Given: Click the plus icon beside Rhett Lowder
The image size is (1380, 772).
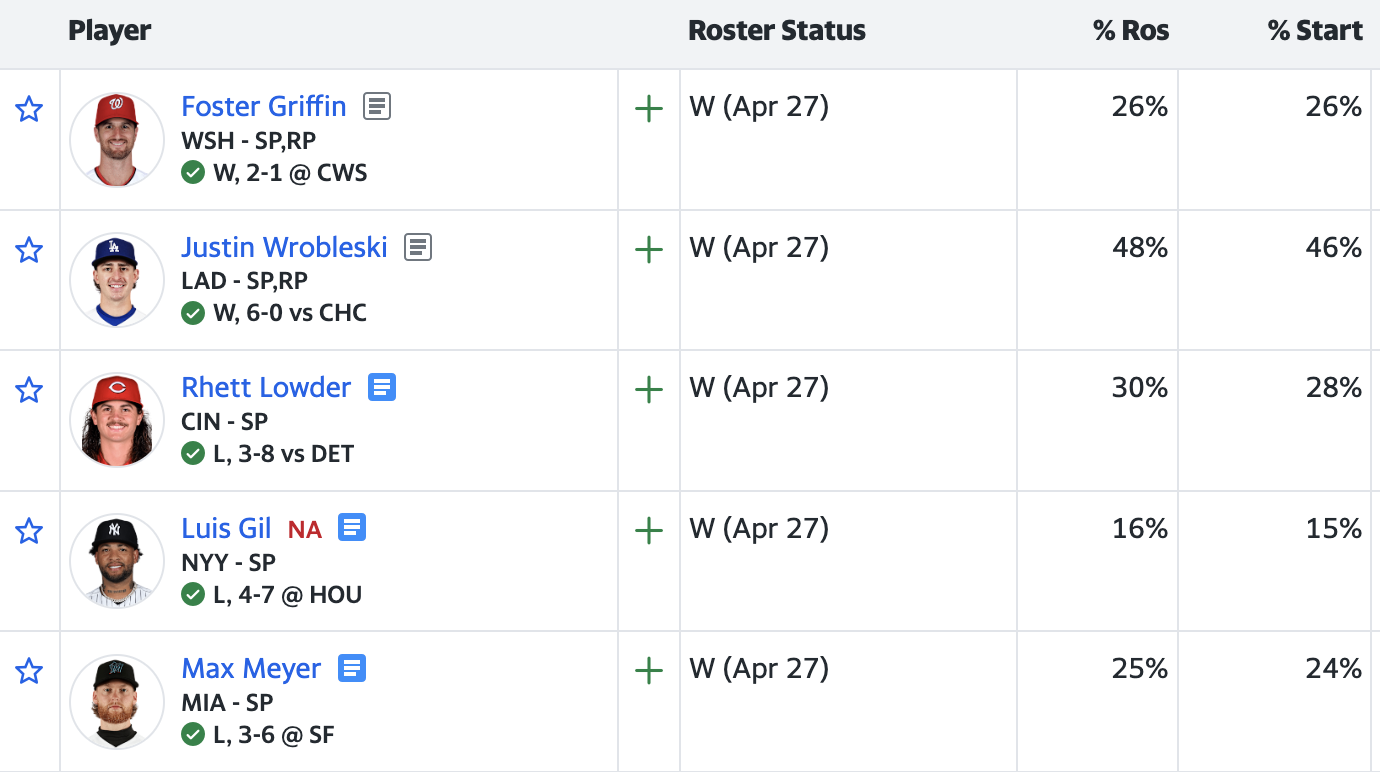Looking at the screenshot, I should point(649,390).
